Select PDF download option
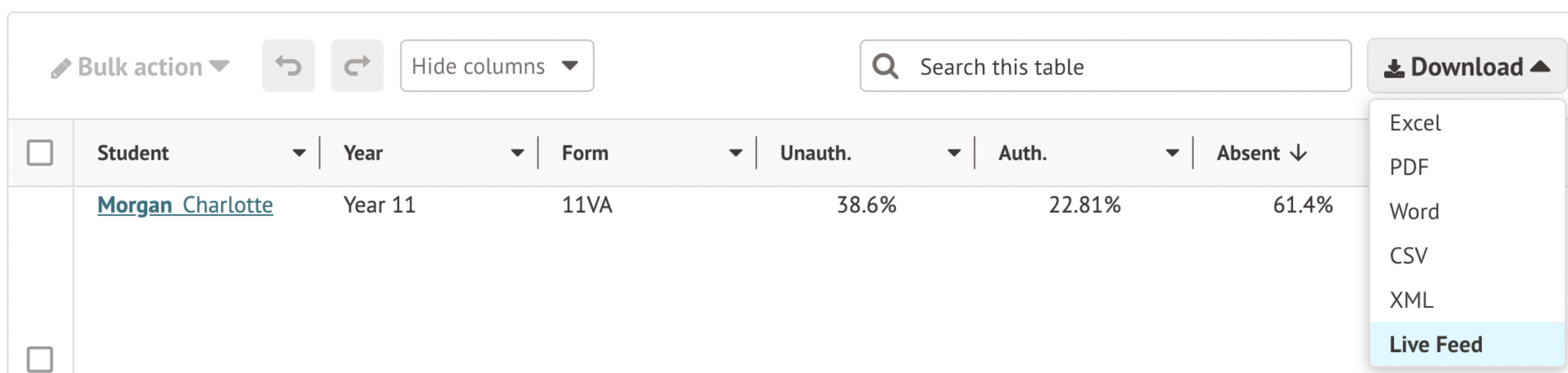This screenshot has width=1568, height=373. [x=1409, y=167]
